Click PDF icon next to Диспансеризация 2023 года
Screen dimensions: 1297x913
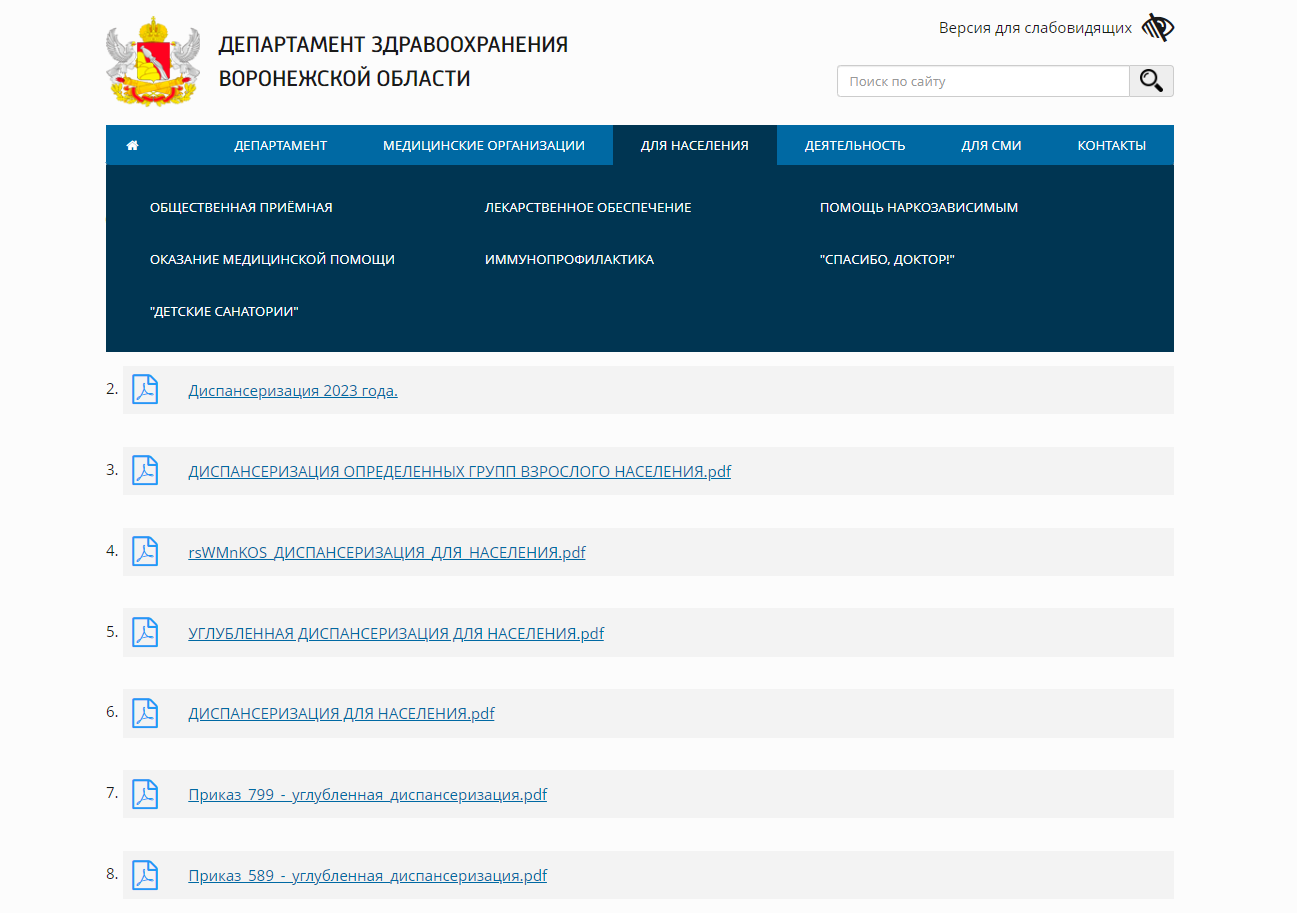pos(146,390)
